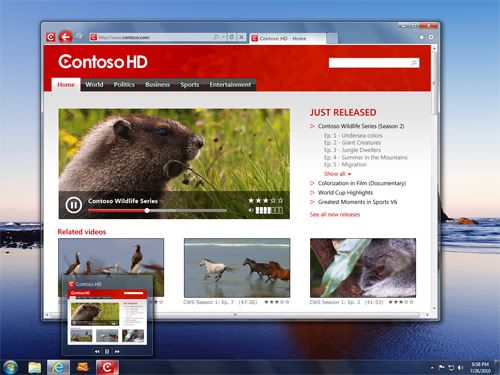Open the address bar dropdown arrow
Screen dimensions: 500x375
coord(224,37)
